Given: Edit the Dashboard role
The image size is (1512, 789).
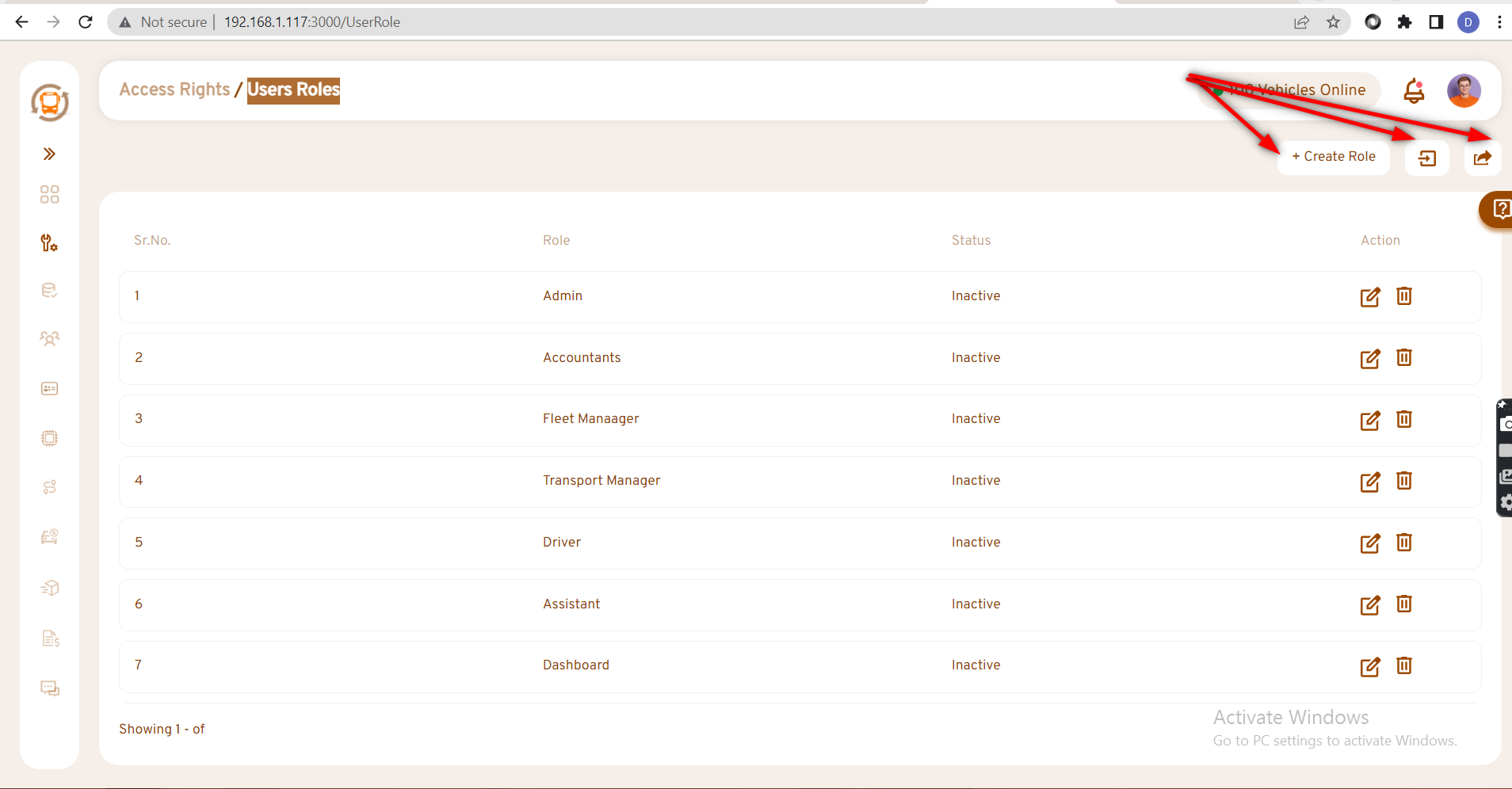Looking at the screenshot, I should [1369, 667].
